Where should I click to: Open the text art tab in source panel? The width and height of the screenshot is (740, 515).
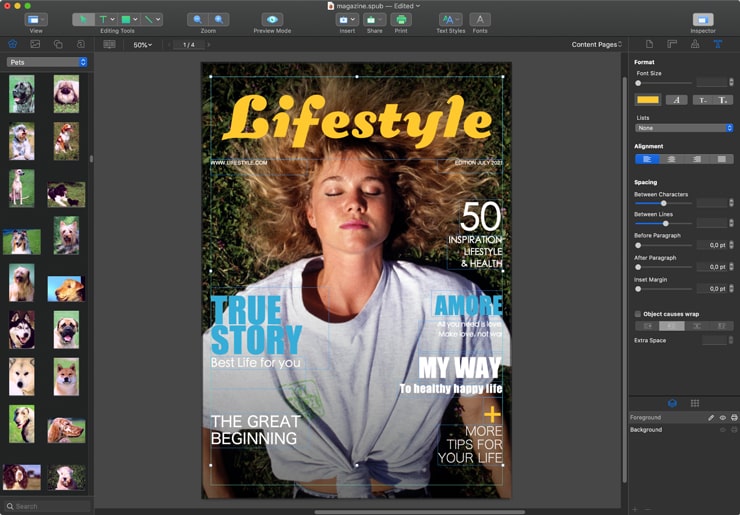coord(81,44)
